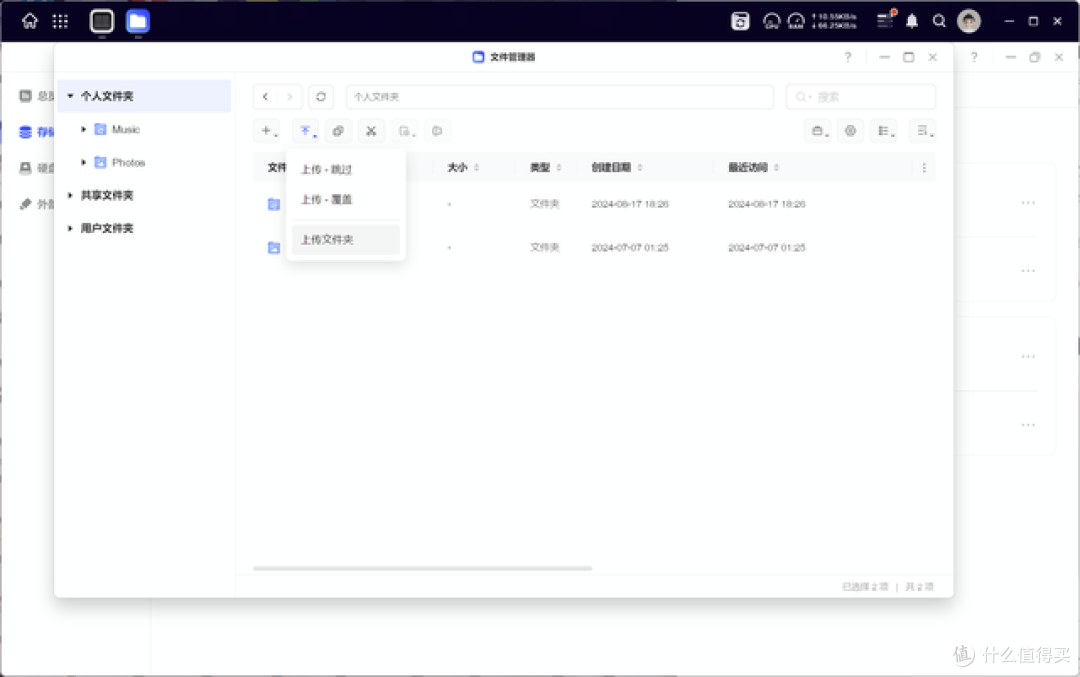Open help question mark in background window
This screenshot has height=677, width=1080.
(974, 57)
